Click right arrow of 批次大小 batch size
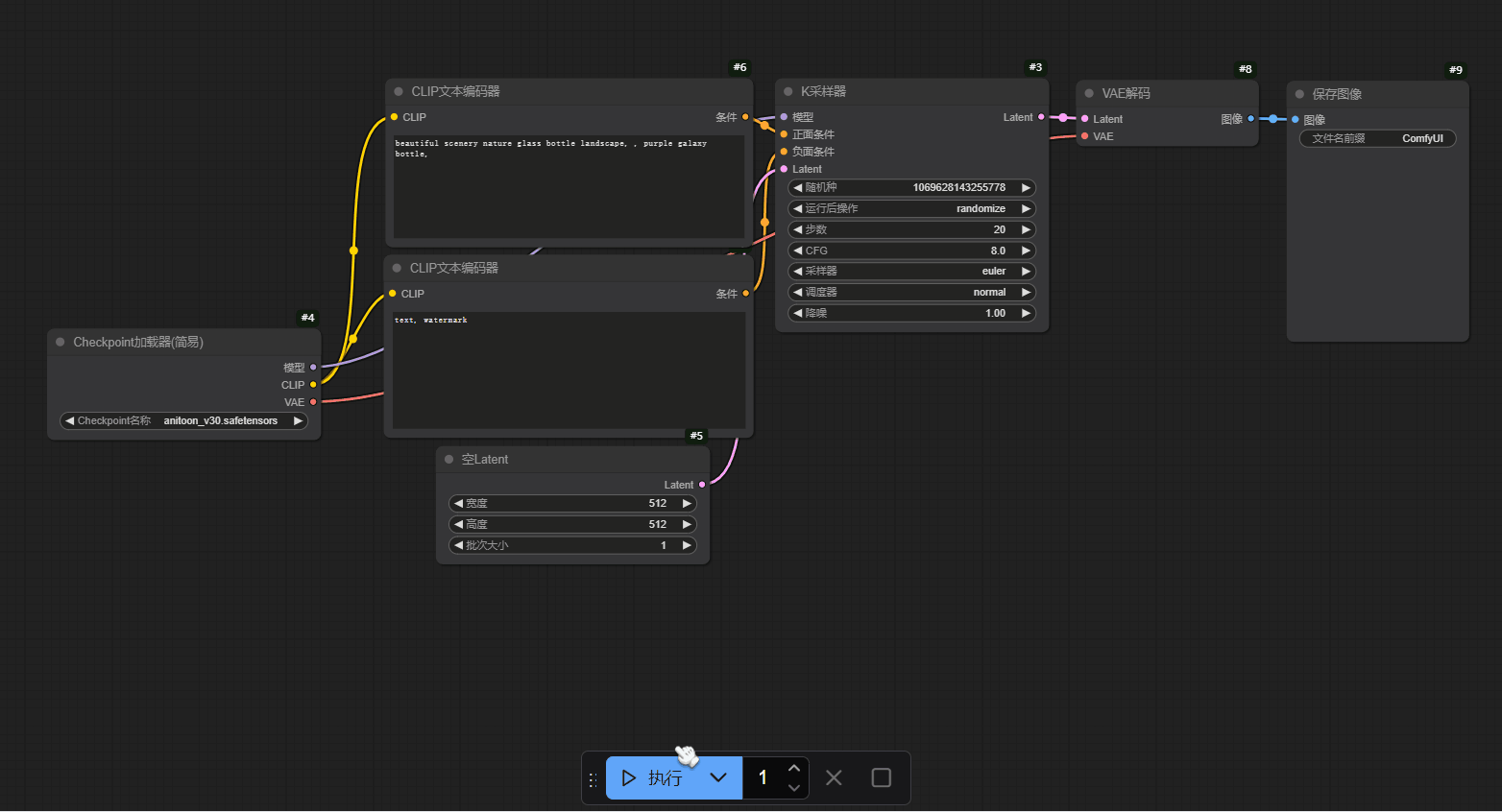Image resolution: width=1502 pixels, height=812 pixels. pos(687,545)
